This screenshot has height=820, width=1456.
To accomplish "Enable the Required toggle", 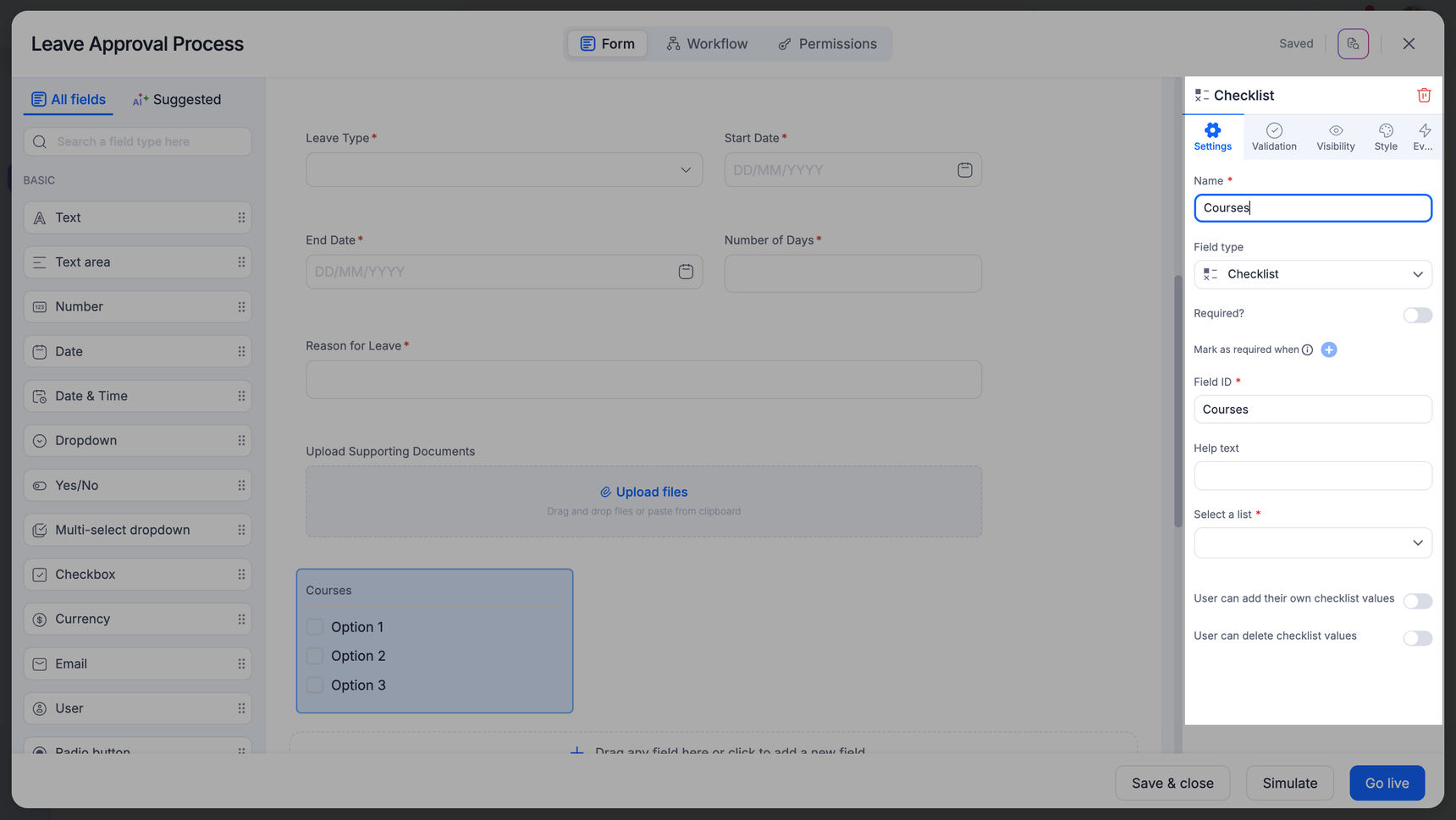I will [1417, 315].
